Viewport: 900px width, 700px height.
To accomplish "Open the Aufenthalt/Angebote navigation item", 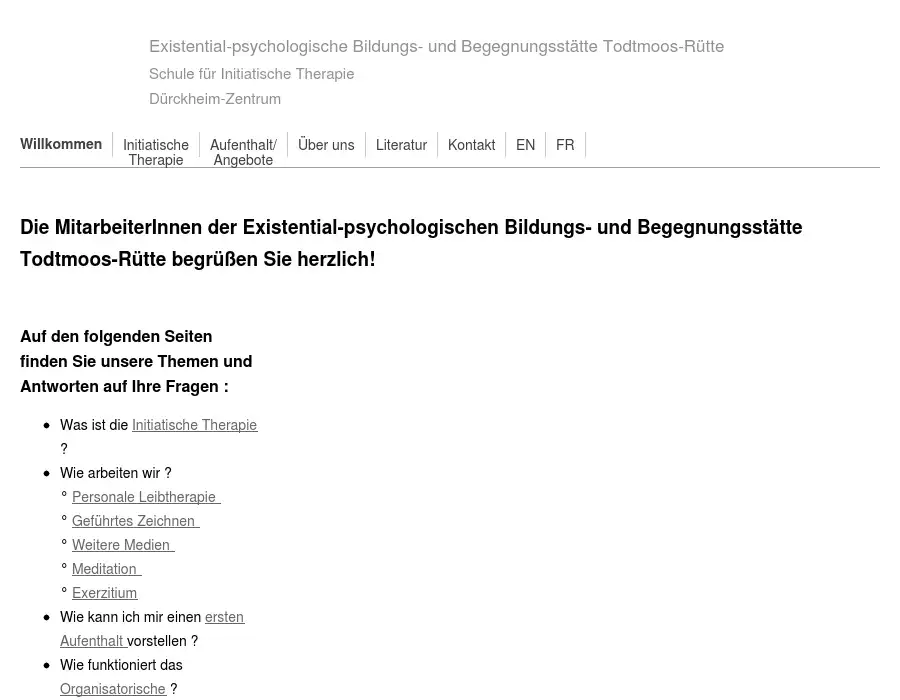I will pyautogui.click(x=243, y=152).
